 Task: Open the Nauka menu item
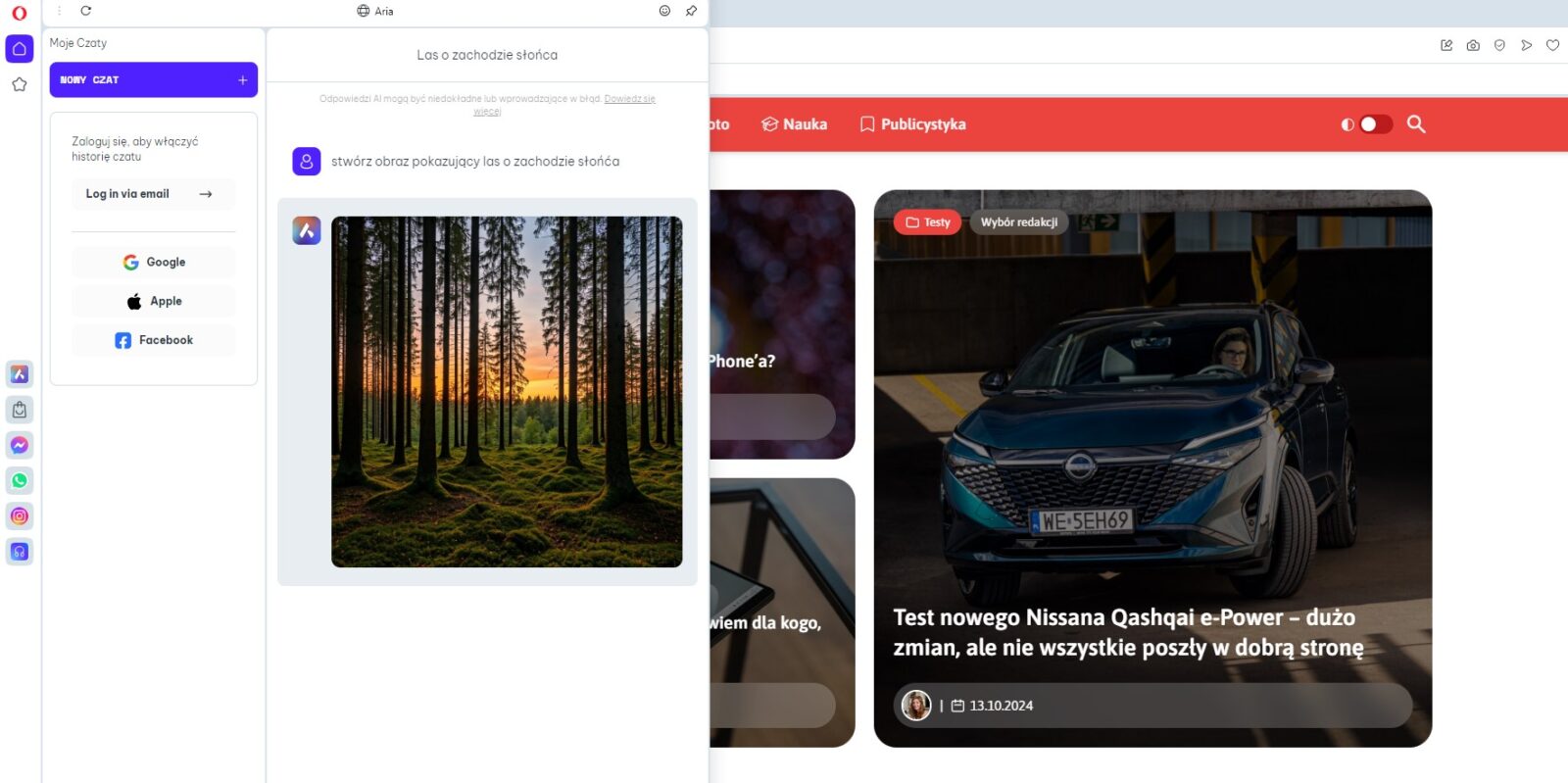click(x=795, y=124)
